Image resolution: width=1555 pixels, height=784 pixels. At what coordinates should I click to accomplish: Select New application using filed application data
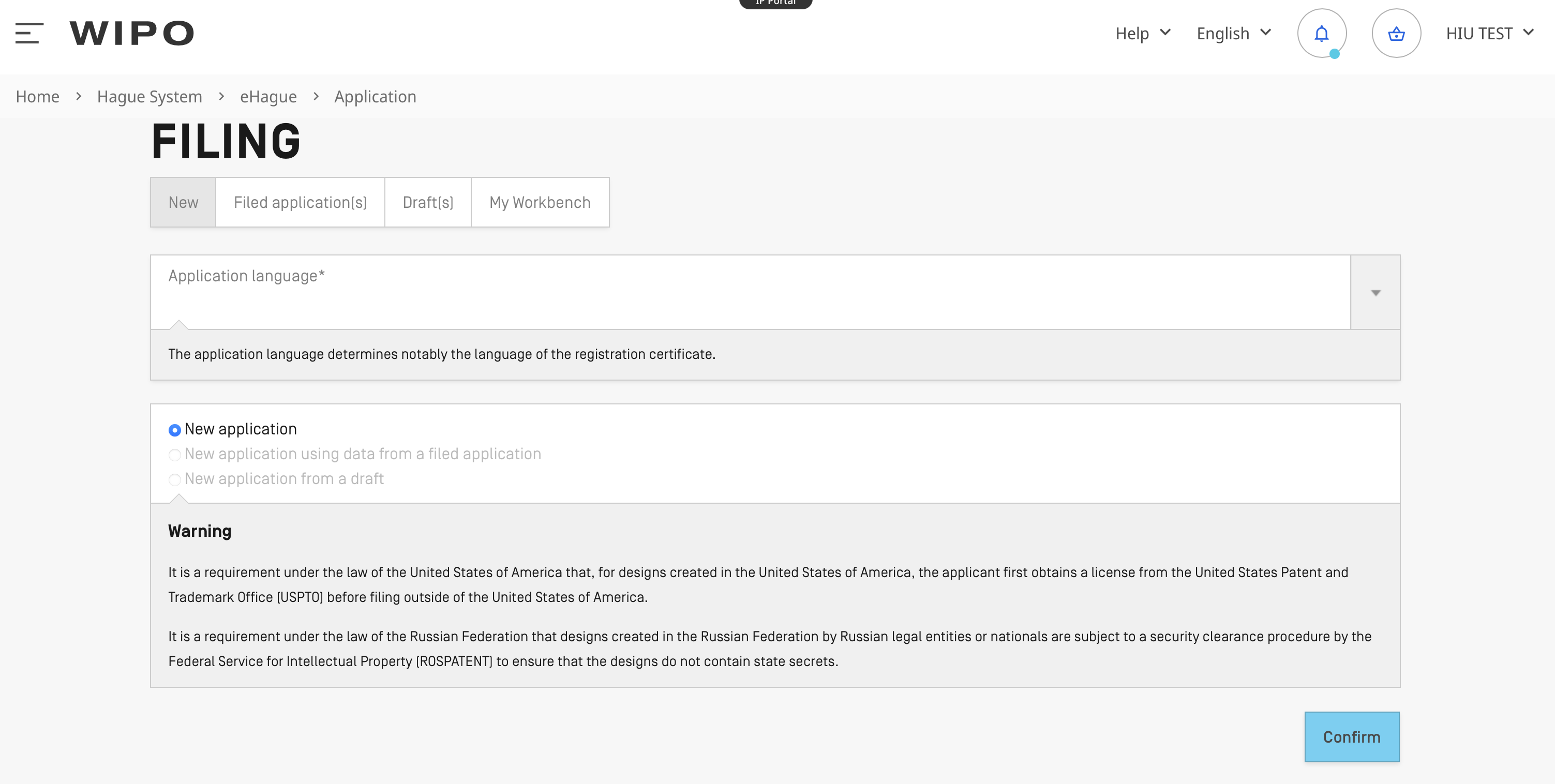[x=174, y=455]
